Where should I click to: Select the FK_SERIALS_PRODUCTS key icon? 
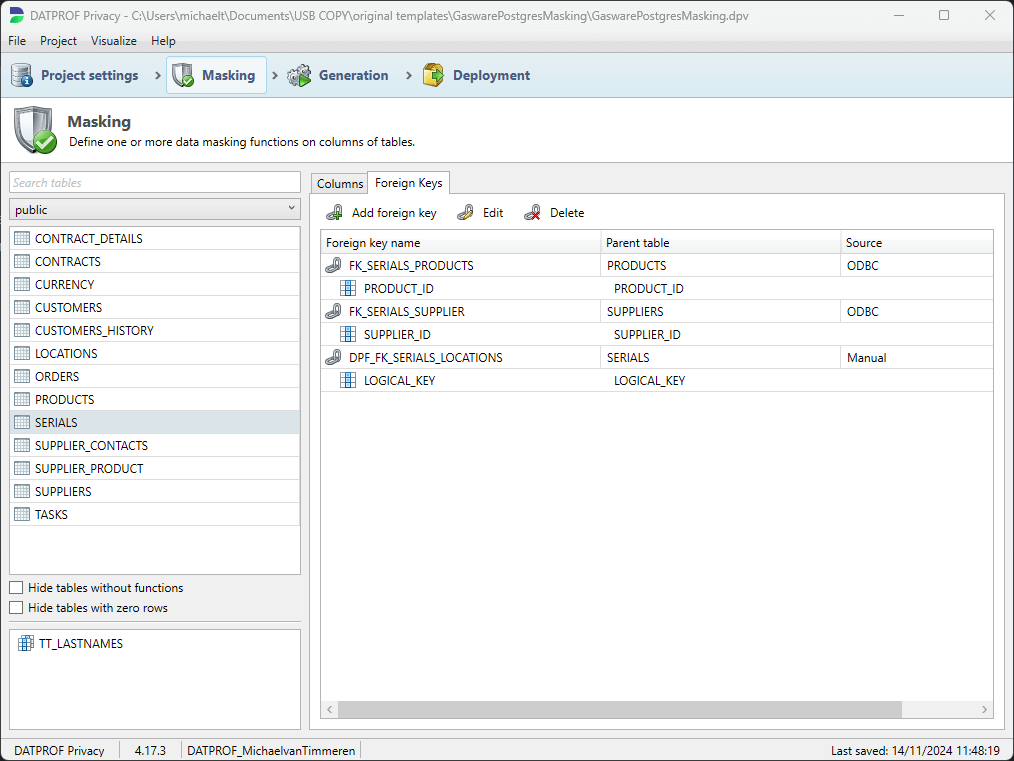click(x=334, y=266)
